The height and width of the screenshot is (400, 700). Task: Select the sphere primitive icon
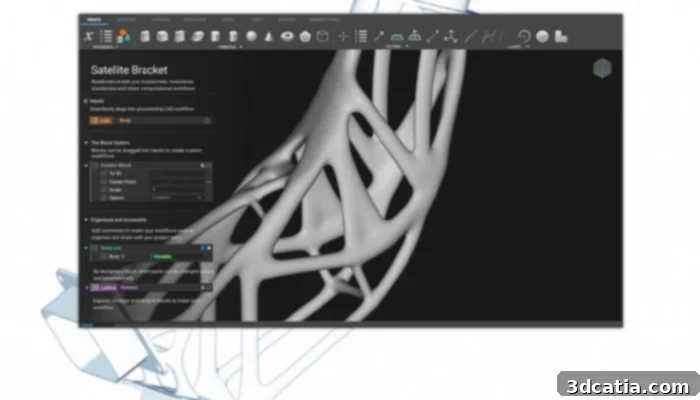click(251, 36)
